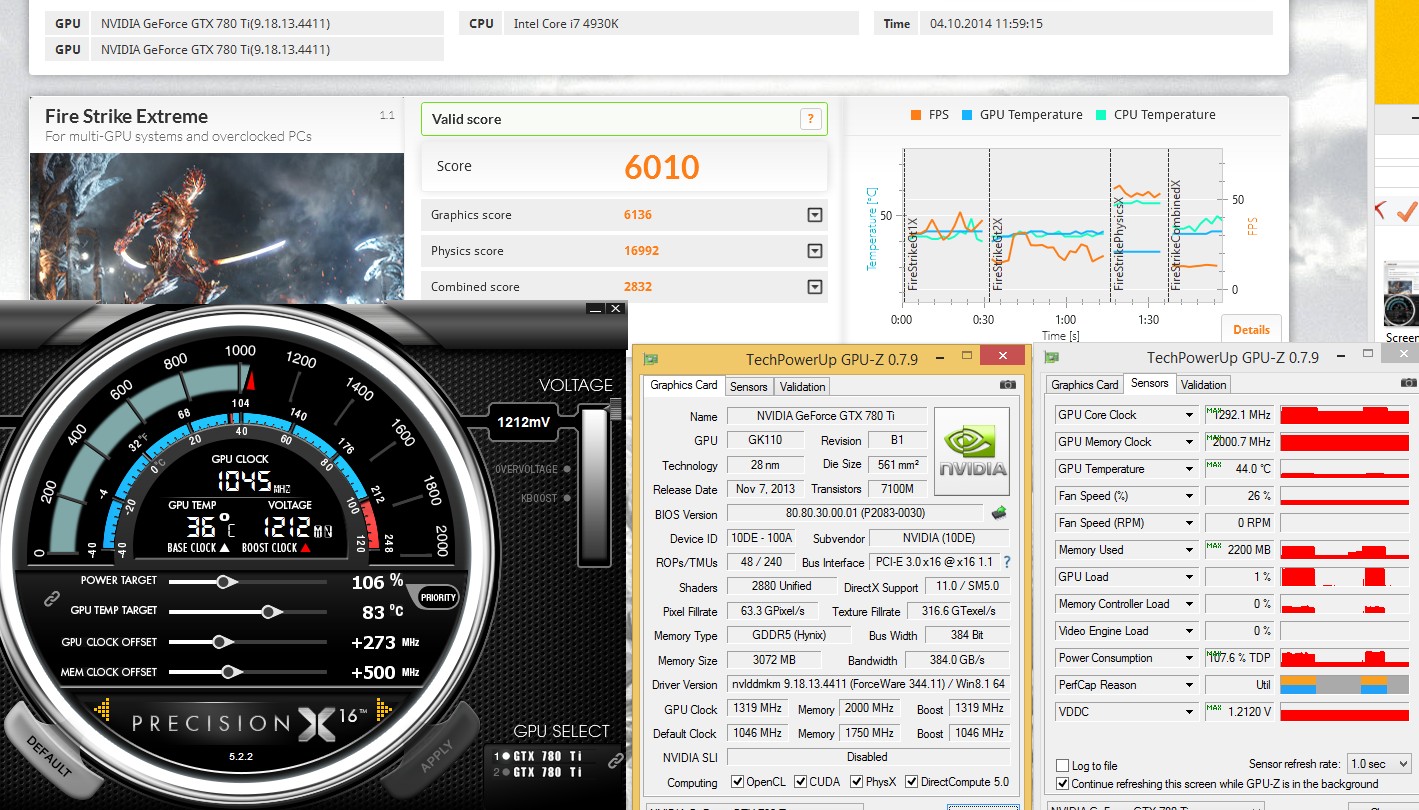Click the BIOS Version field in GPU-Z
The width and height of the screenshot is (1419, 810).
pyautogui.click(x=856, y=514)
